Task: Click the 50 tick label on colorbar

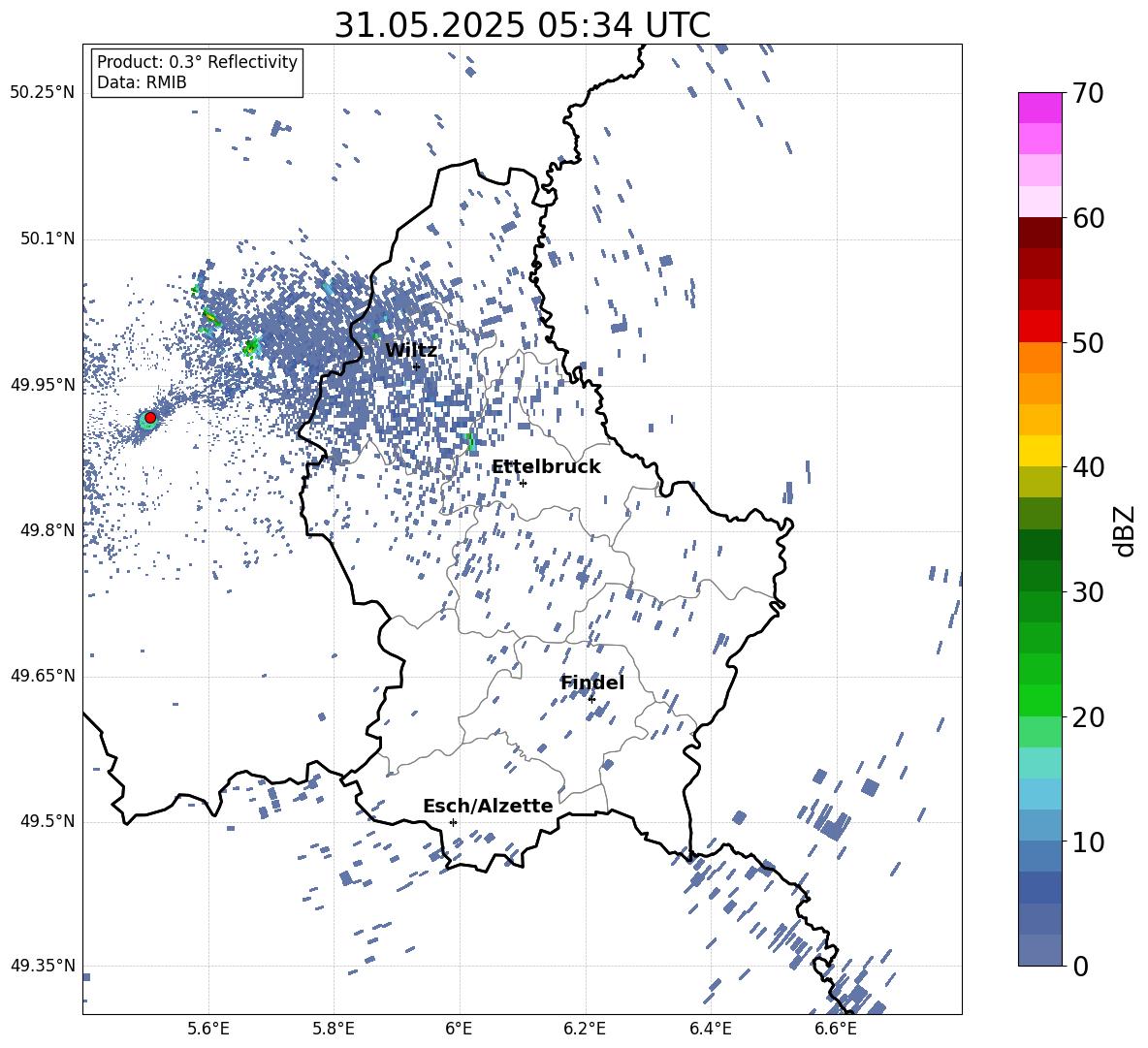Action: [1088, 342]
